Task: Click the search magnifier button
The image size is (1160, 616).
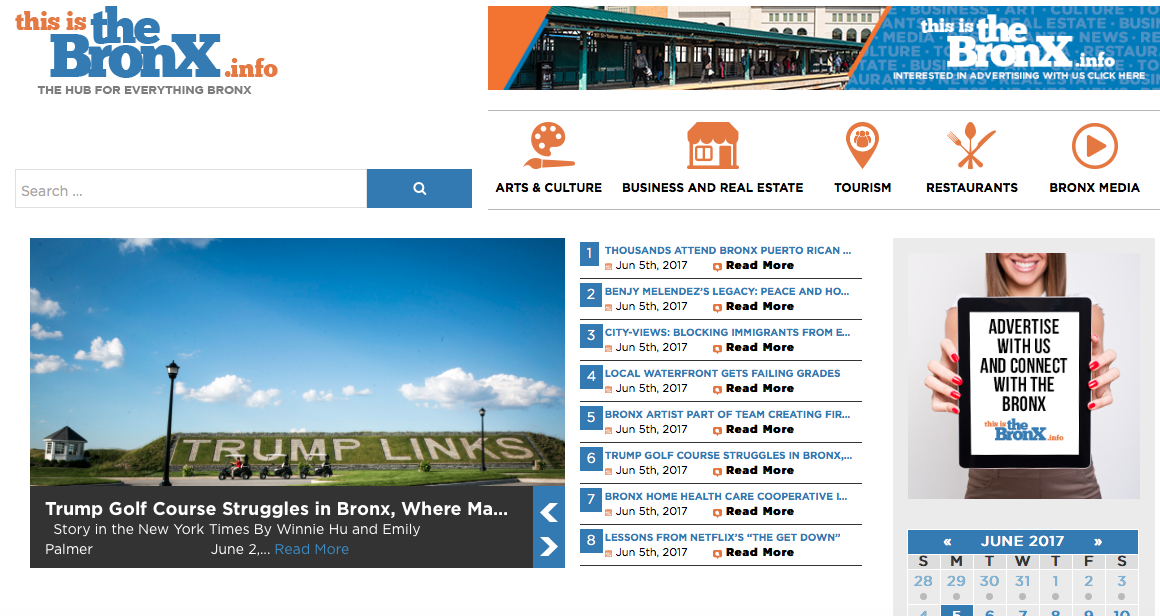Action: pyautogui.click(x=419, y=189)
